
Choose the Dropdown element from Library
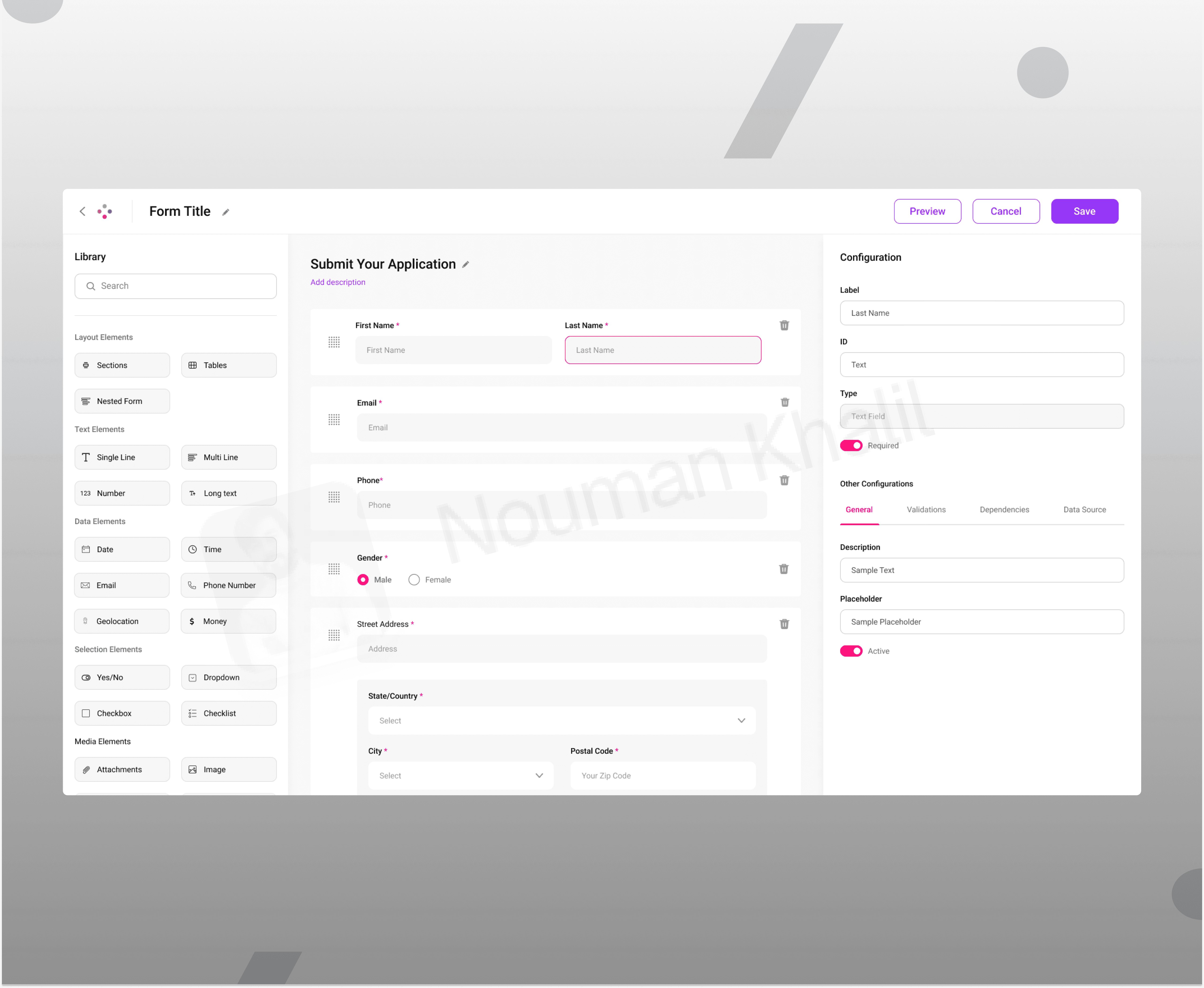click(228, 677)
